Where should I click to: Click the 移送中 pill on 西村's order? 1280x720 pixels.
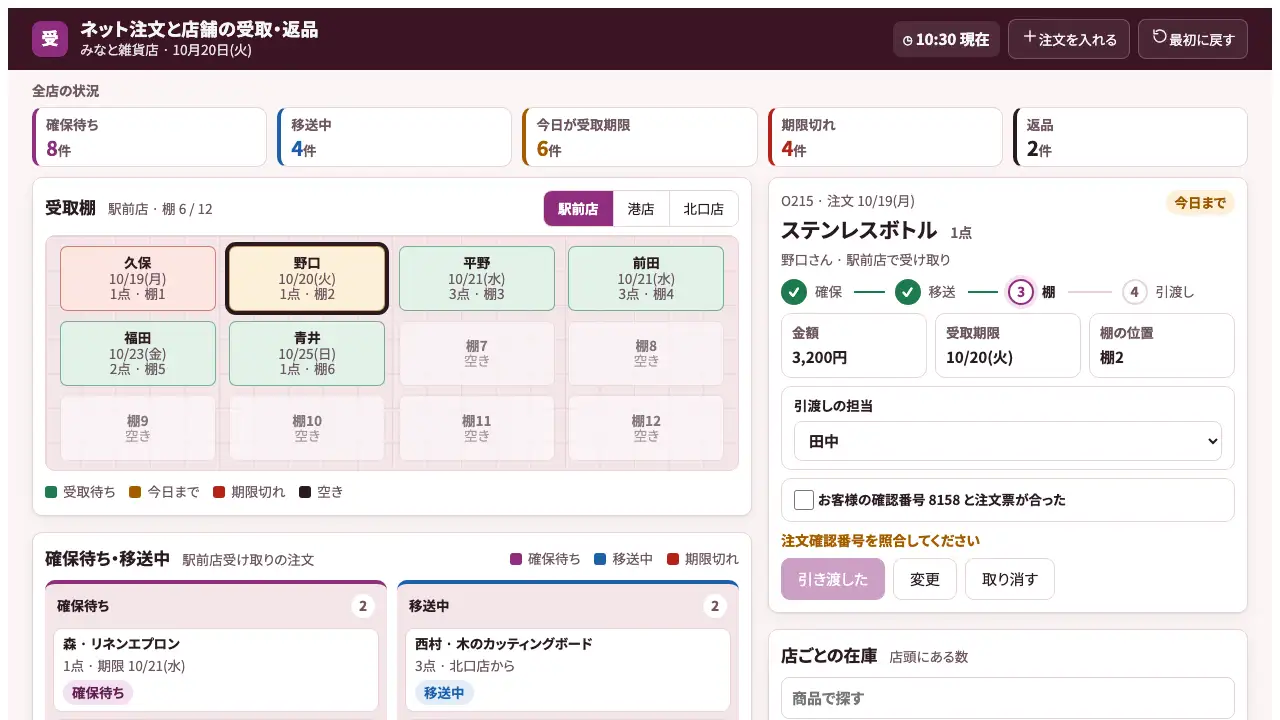coord(444,693)
